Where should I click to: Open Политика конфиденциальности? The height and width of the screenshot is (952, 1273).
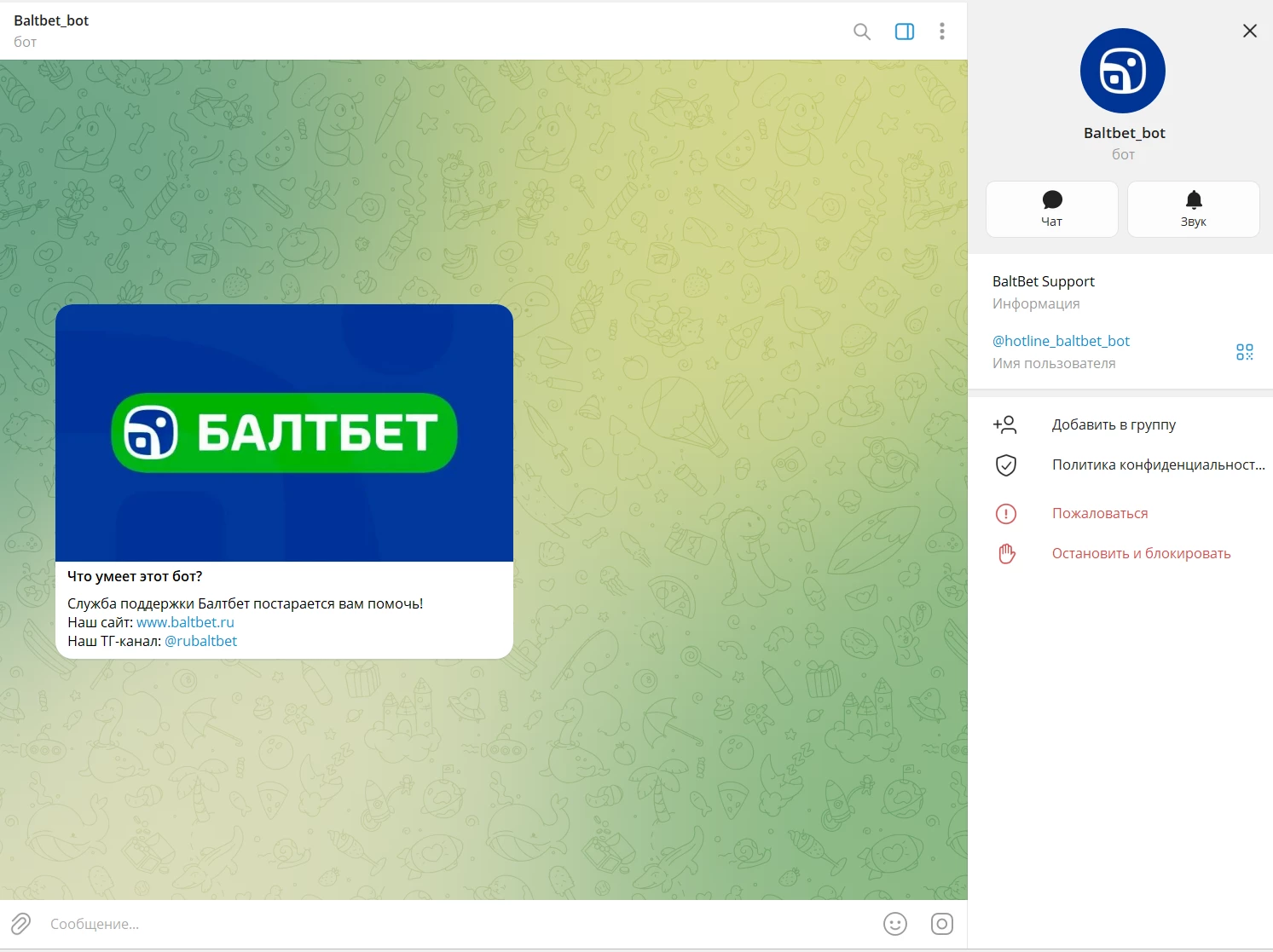[1120, 464]
